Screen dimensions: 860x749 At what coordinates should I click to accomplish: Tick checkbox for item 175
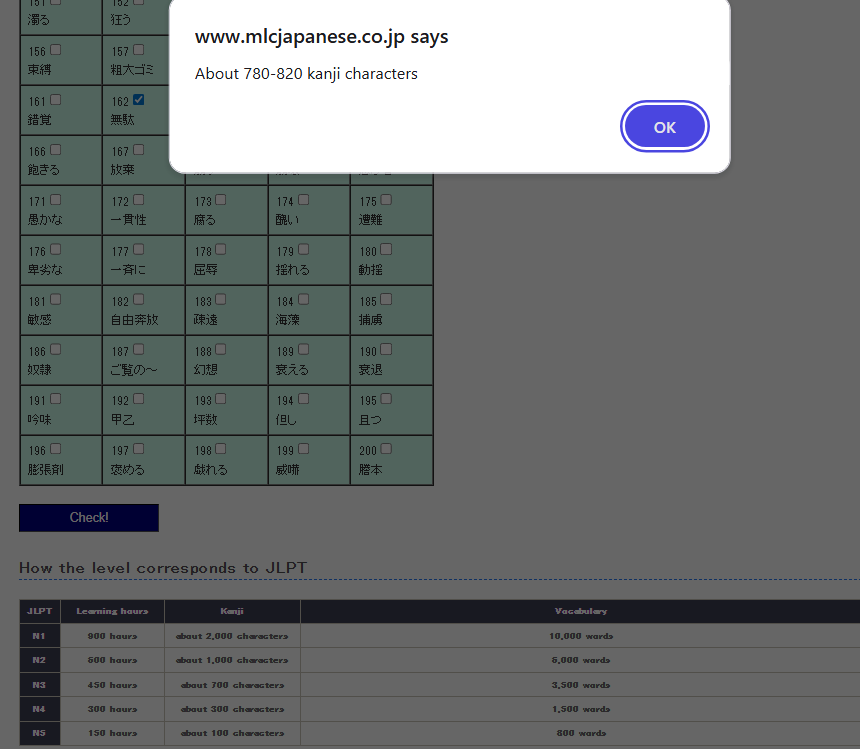pos(386,200)
